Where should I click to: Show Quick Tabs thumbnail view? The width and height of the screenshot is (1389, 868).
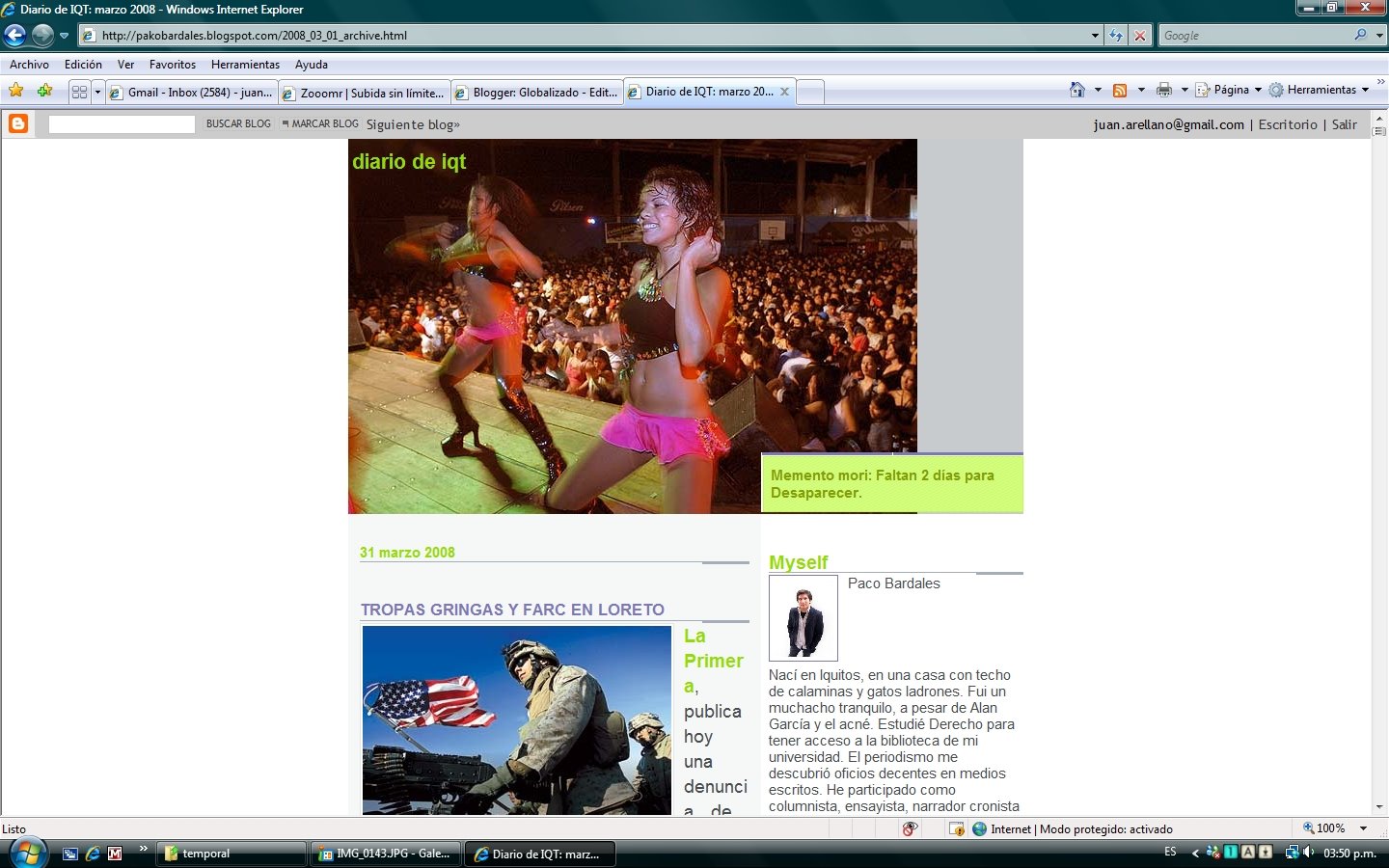pos(79,92)
